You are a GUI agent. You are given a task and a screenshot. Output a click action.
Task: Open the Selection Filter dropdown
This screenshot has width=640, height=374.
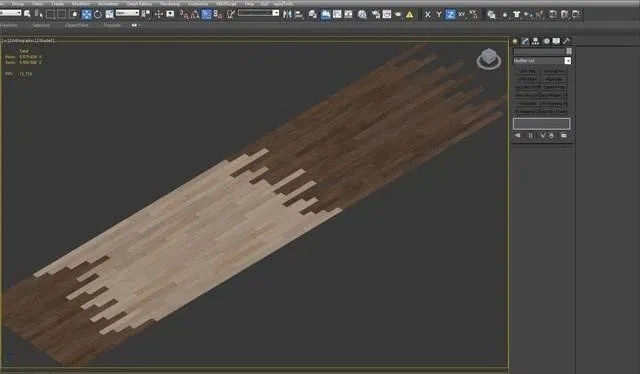click(x=11, y=13)
